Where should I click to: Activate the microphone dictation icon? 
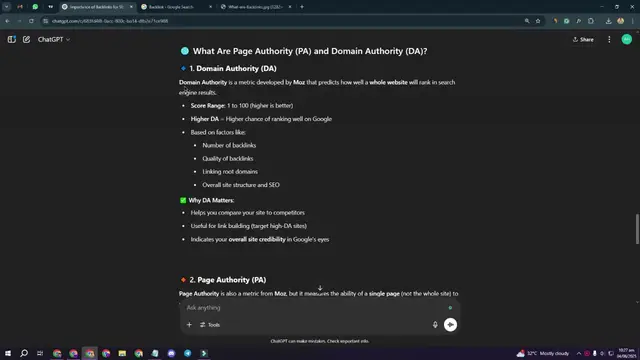tap(435, 324)
